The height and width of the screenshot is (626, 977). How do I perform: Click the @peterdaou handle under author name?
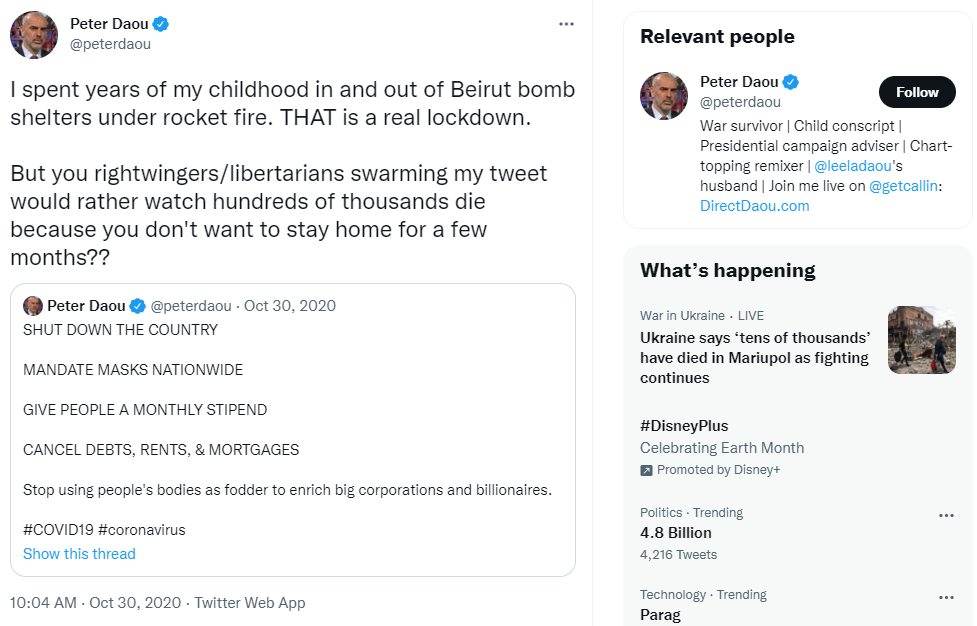pos(110,44)
